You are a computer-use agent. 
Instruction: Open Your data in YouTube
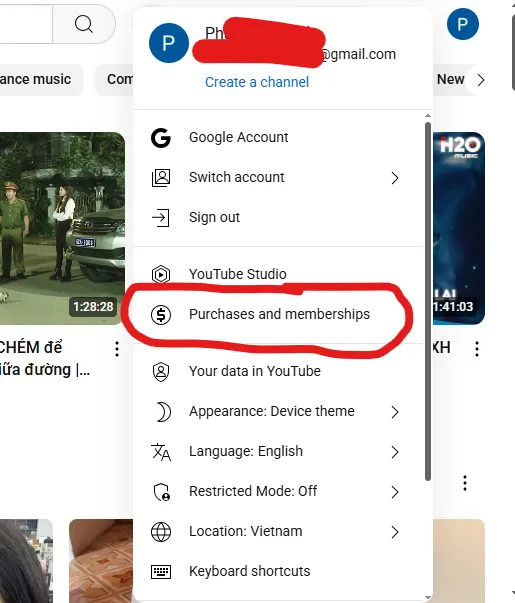pyautogui.click(x=278, y=372)
